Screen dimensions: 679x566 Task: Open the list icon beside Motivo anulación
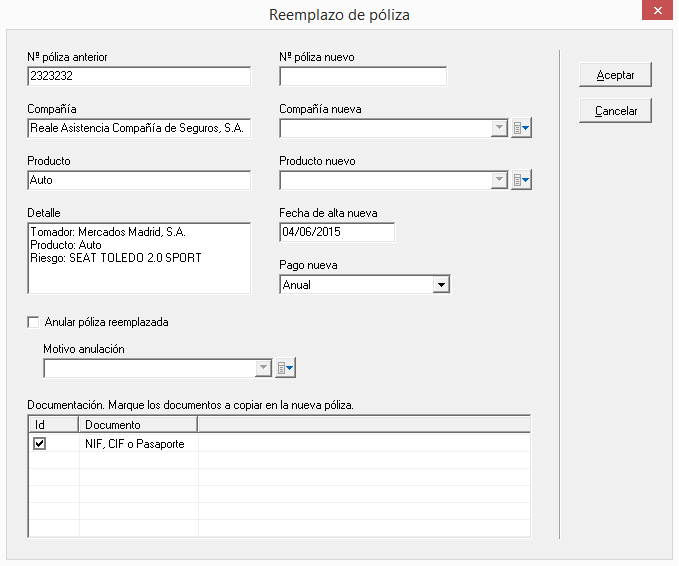(x=285, y=368)
